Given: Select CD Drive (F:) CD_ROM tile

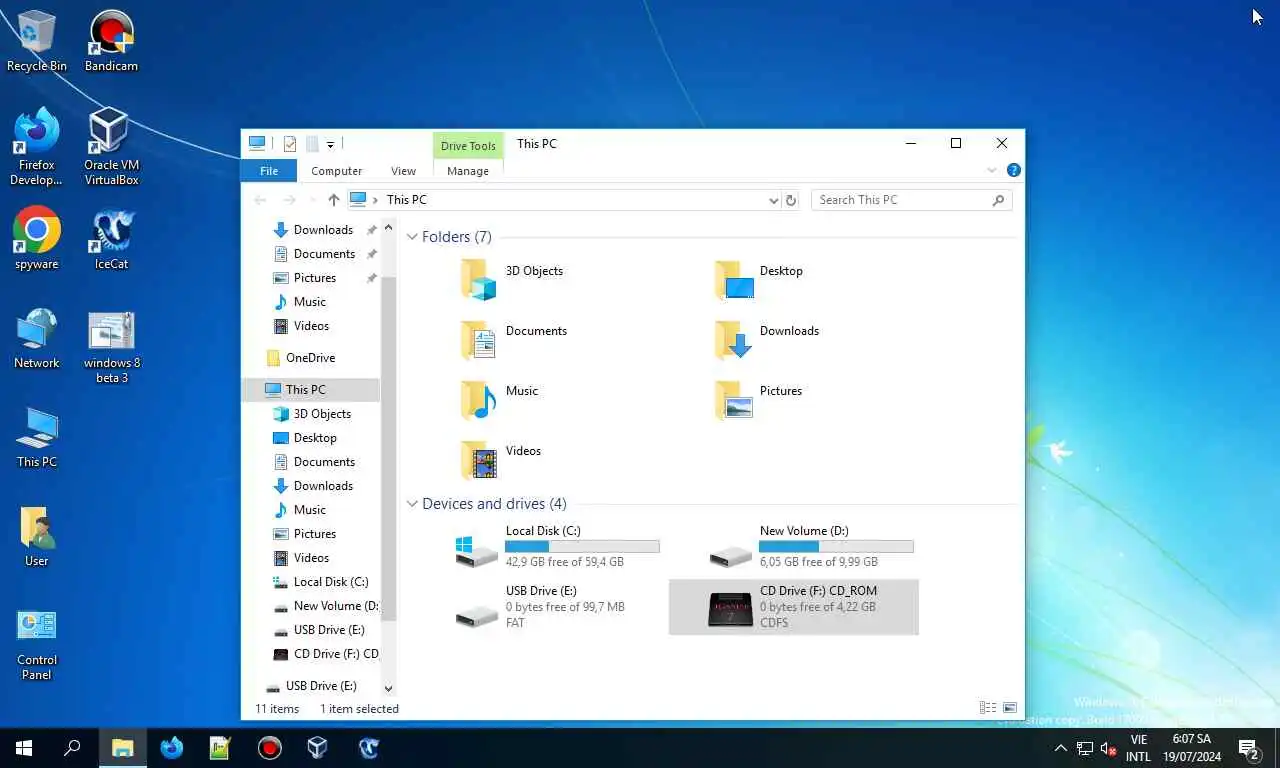Looking at the screenshot, I should tap(793, 607).
